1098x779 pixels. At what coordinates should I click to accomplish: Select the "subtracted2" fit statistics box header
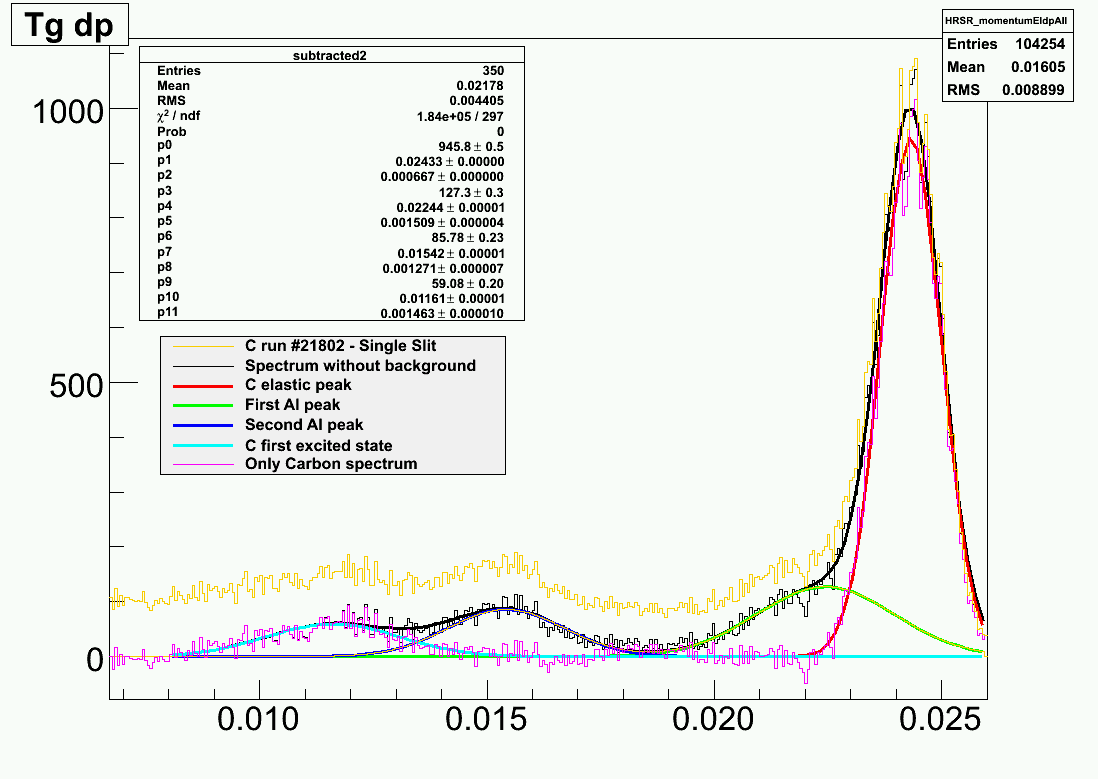(332, 56)
